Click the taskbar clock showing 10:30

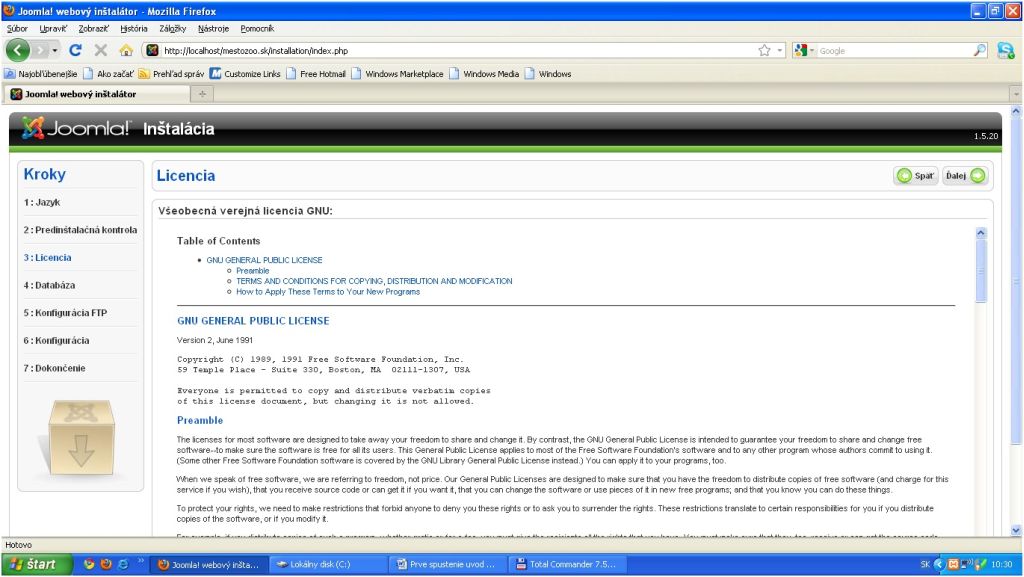1001,564
